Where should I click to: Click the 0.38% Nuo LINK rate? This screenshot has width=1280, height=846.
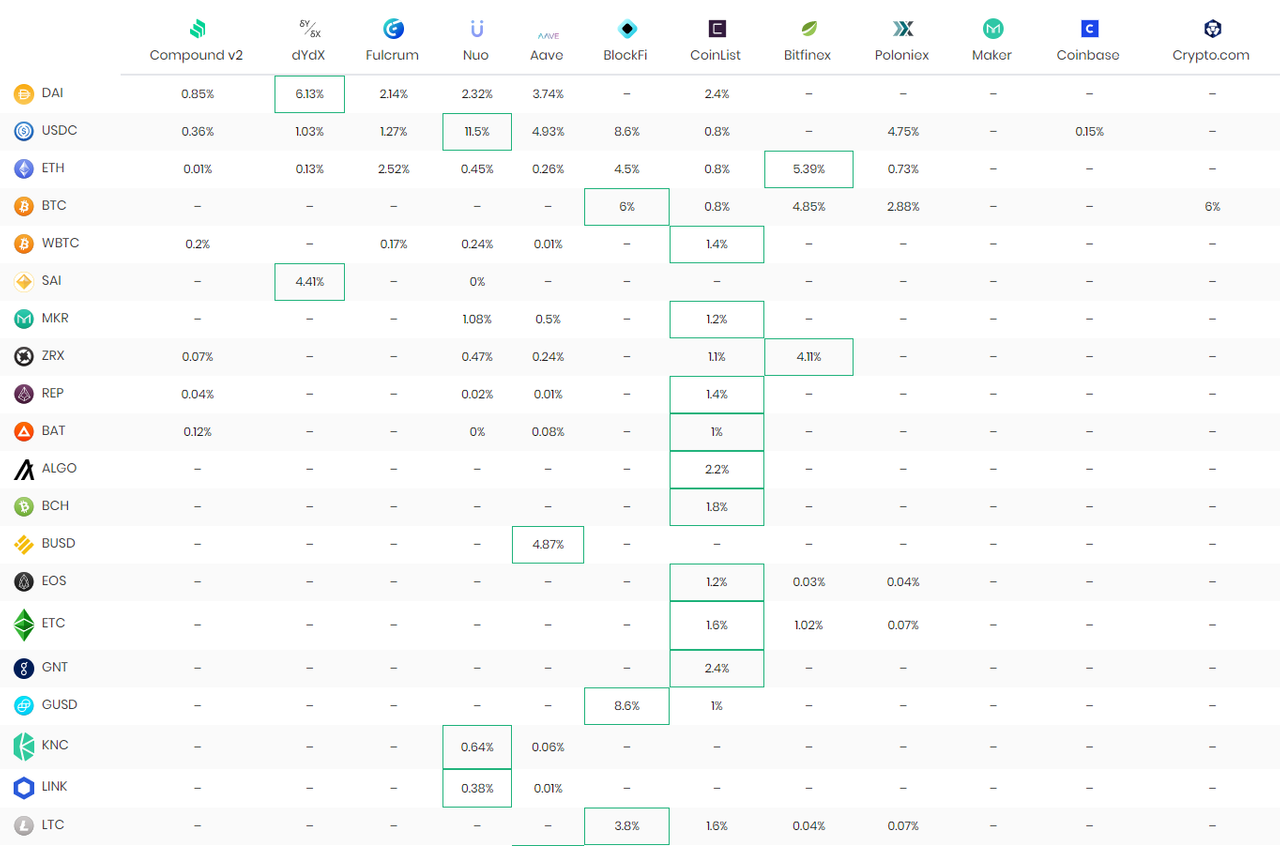coord(477,788)
